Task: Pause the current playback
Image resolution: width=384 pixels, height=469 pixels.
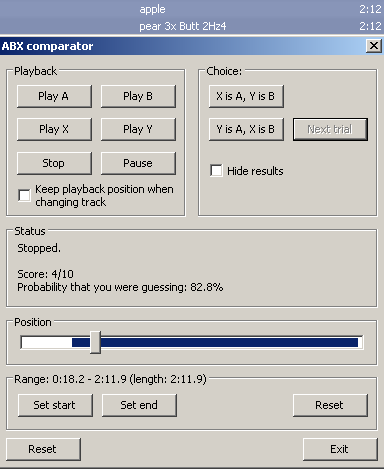Action: coord(138,163)
